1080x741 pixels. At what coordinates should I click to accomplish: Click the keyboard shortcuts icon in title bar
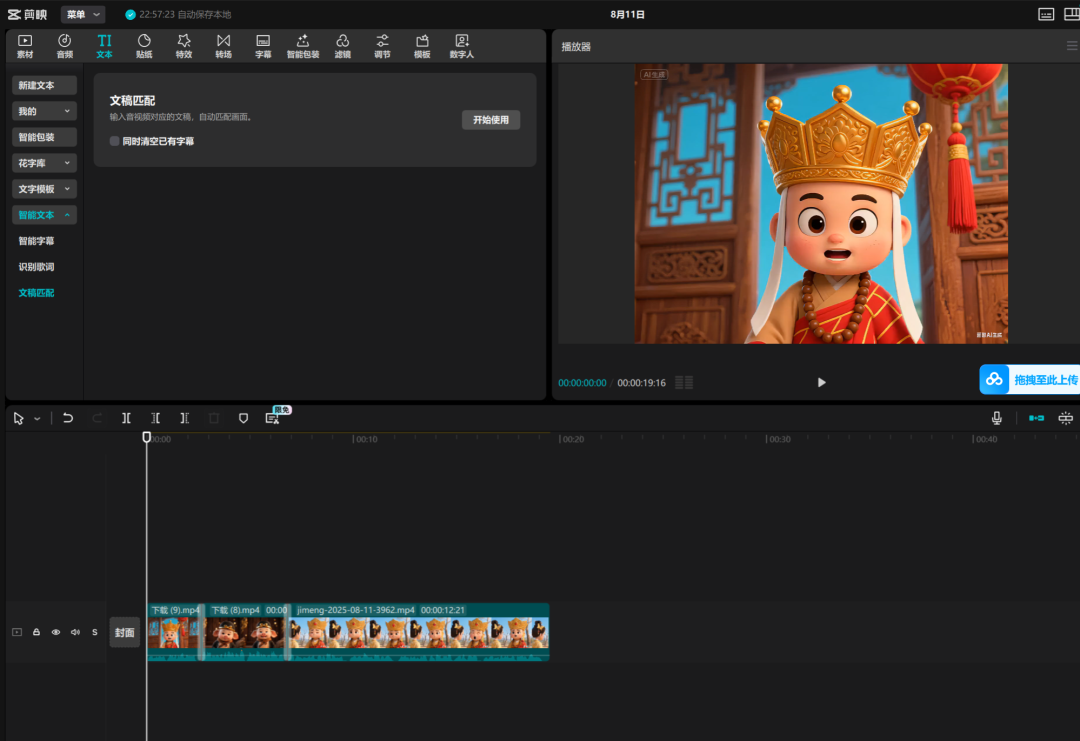[x=1046, y=14]
